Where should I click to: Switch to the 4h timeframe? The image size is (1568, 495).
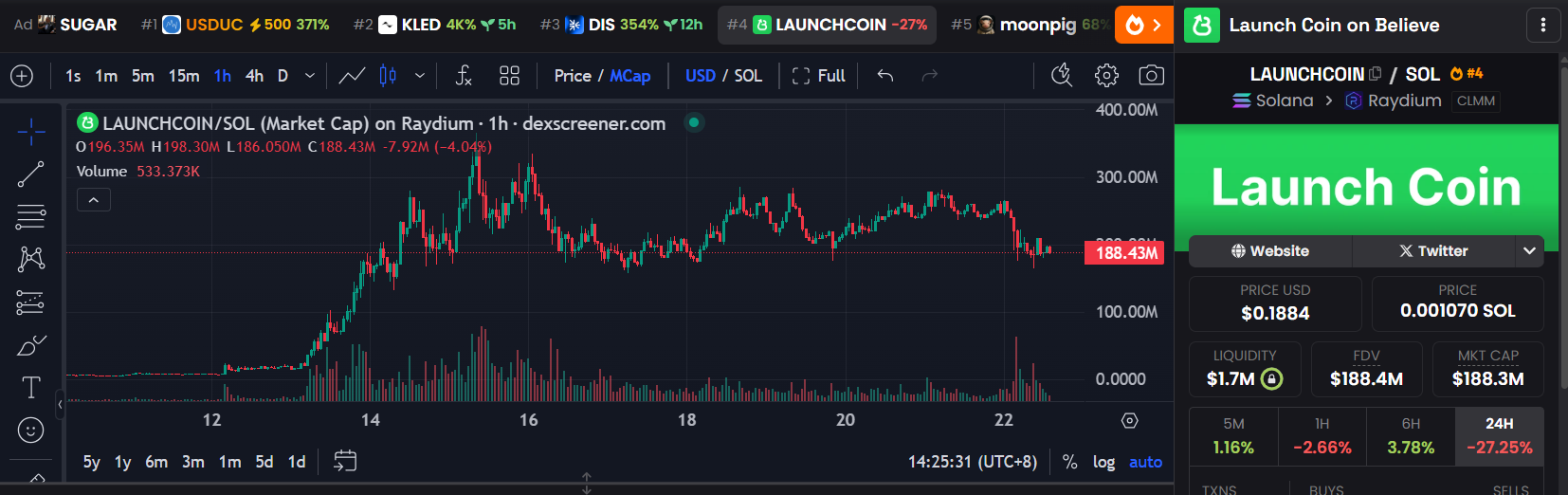pyautogui.click(x=254, y=76)
